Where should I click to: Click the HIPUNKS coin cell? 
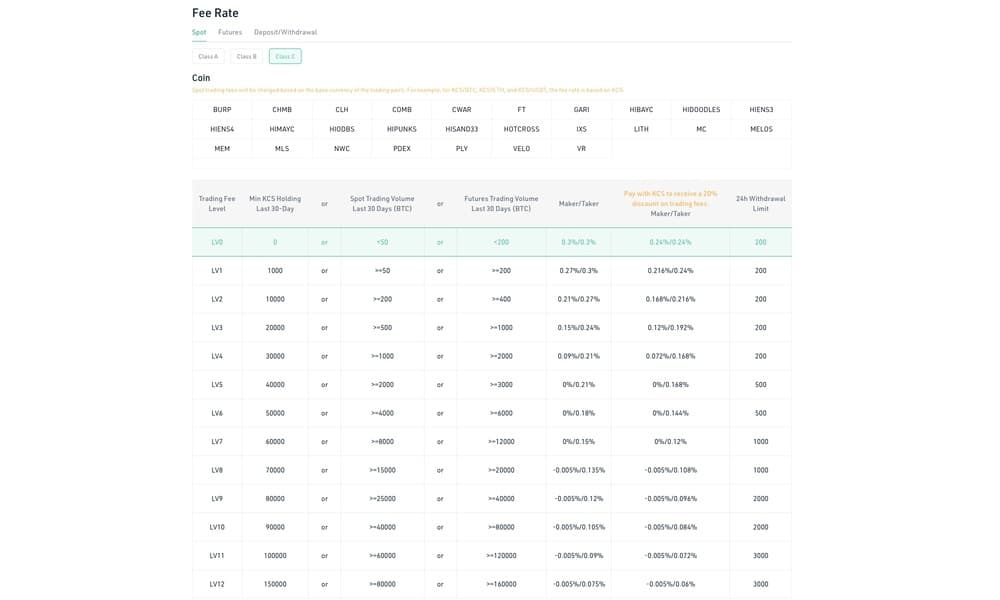coord(402,129)
